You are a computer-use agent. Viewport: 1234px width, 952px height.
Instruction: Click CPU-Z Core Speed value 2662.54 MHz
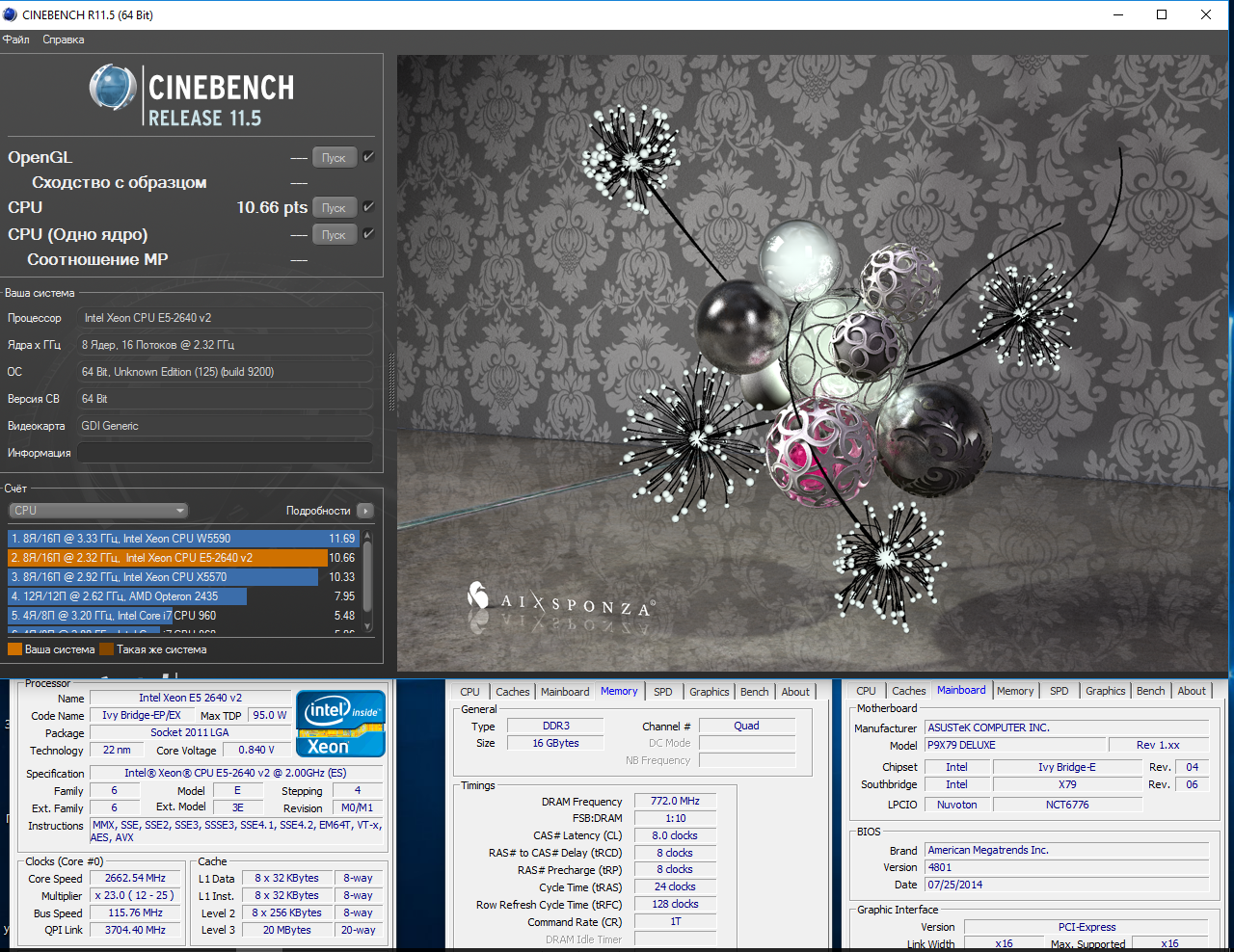coord(135,879)
